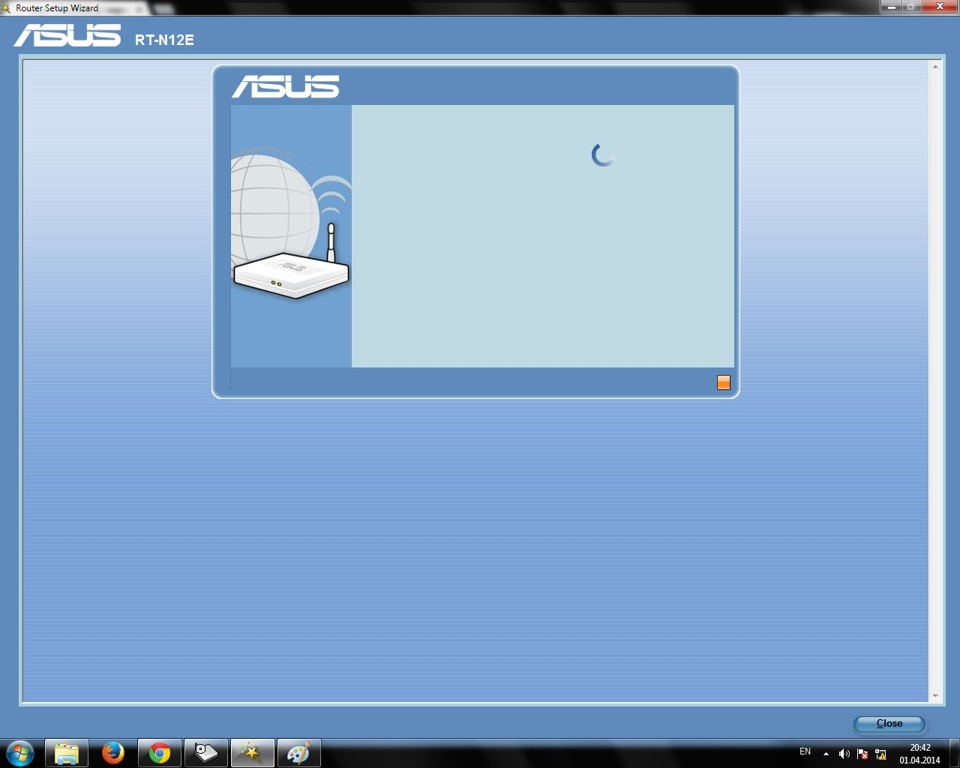Select the Router Setup Wizard taskbar icon
Screen dimensions: 960x768
[252, 753]
